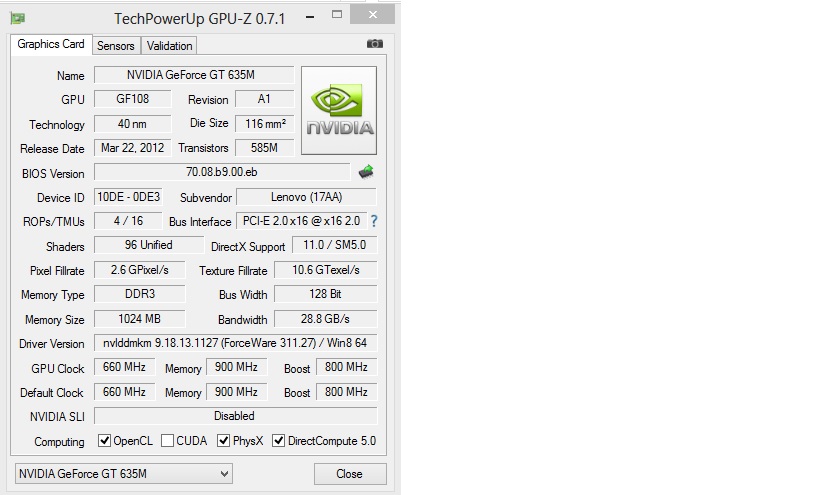Click the Default Clock row Boost 800 MHz
Image resolution: width=819 pixels, height=495 pixels.
346,392
